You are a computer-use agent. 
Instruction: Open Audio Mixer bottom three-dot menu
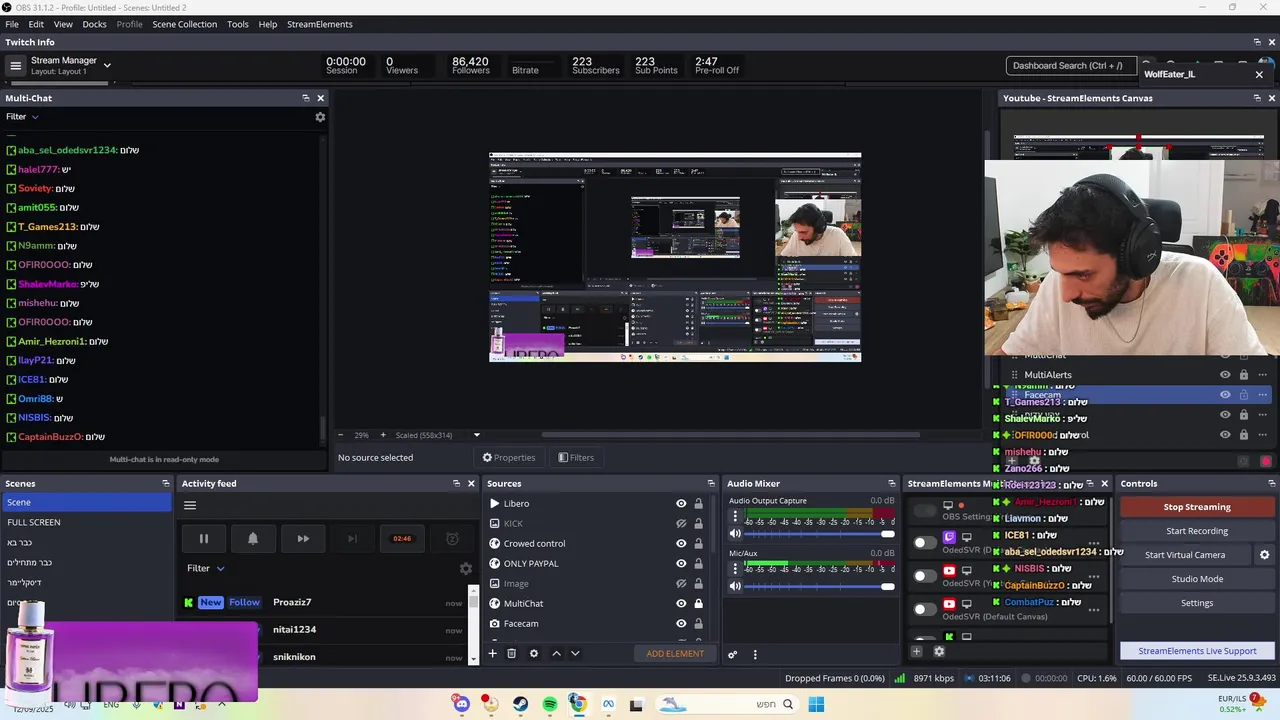pyautogui.click(x=755, y=654)
